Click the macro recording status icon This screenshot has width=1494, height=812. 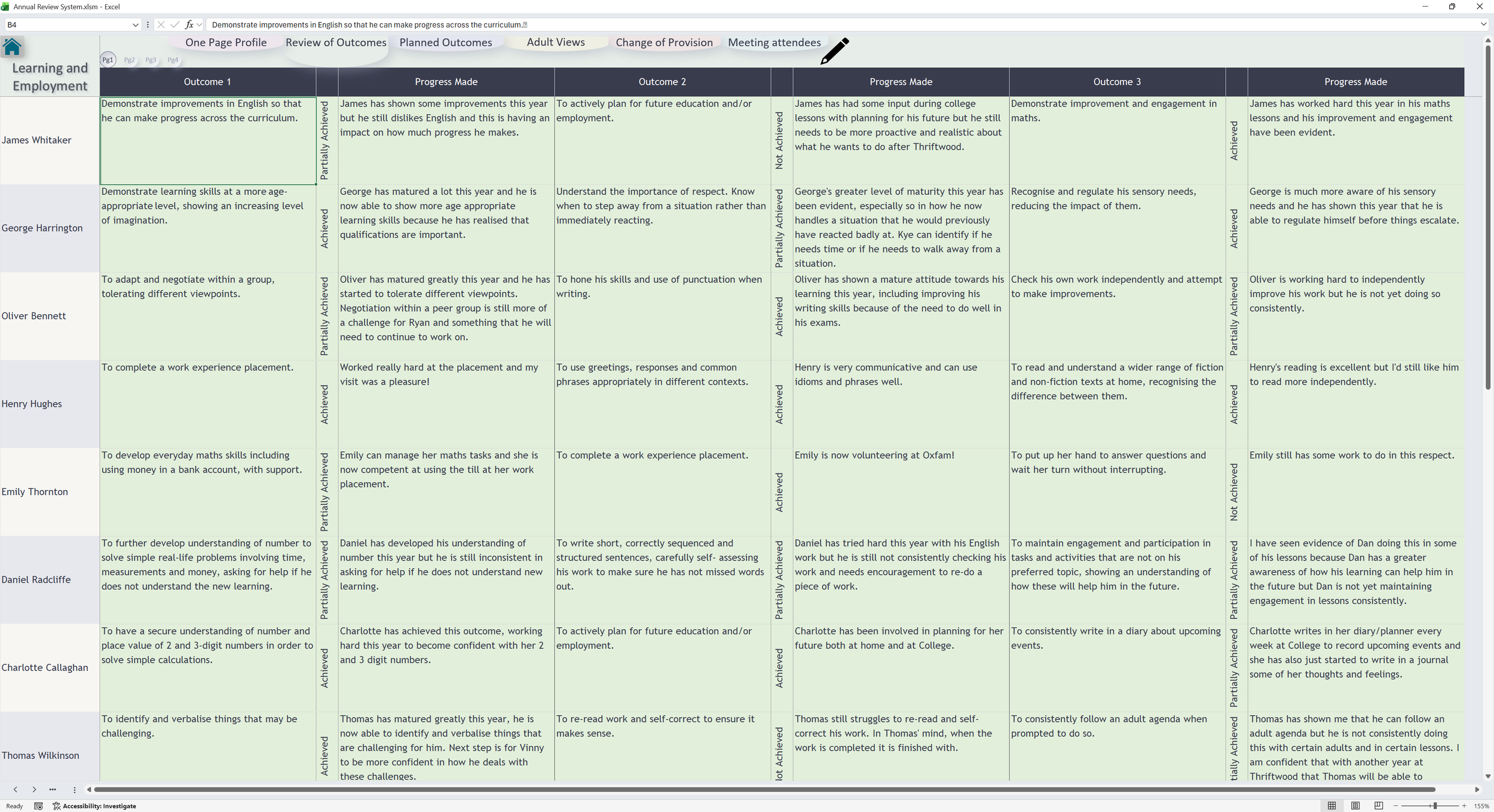tap(38, 806)
